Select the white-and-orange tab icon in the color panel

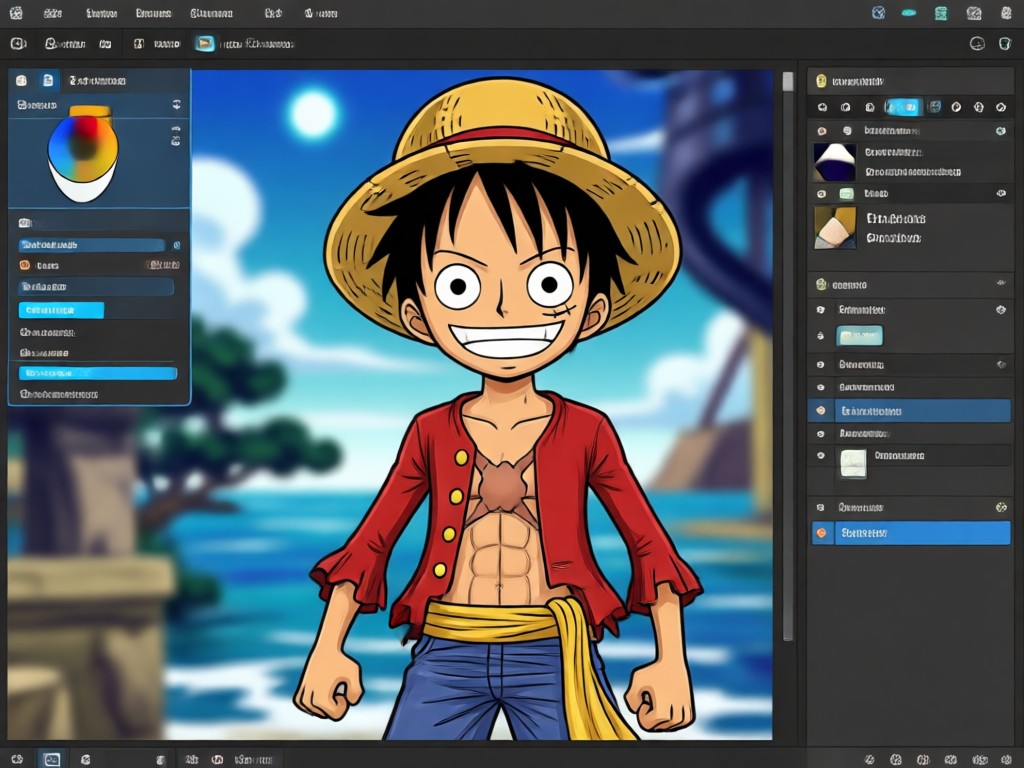pyautogui.click(x=22, y=80)
